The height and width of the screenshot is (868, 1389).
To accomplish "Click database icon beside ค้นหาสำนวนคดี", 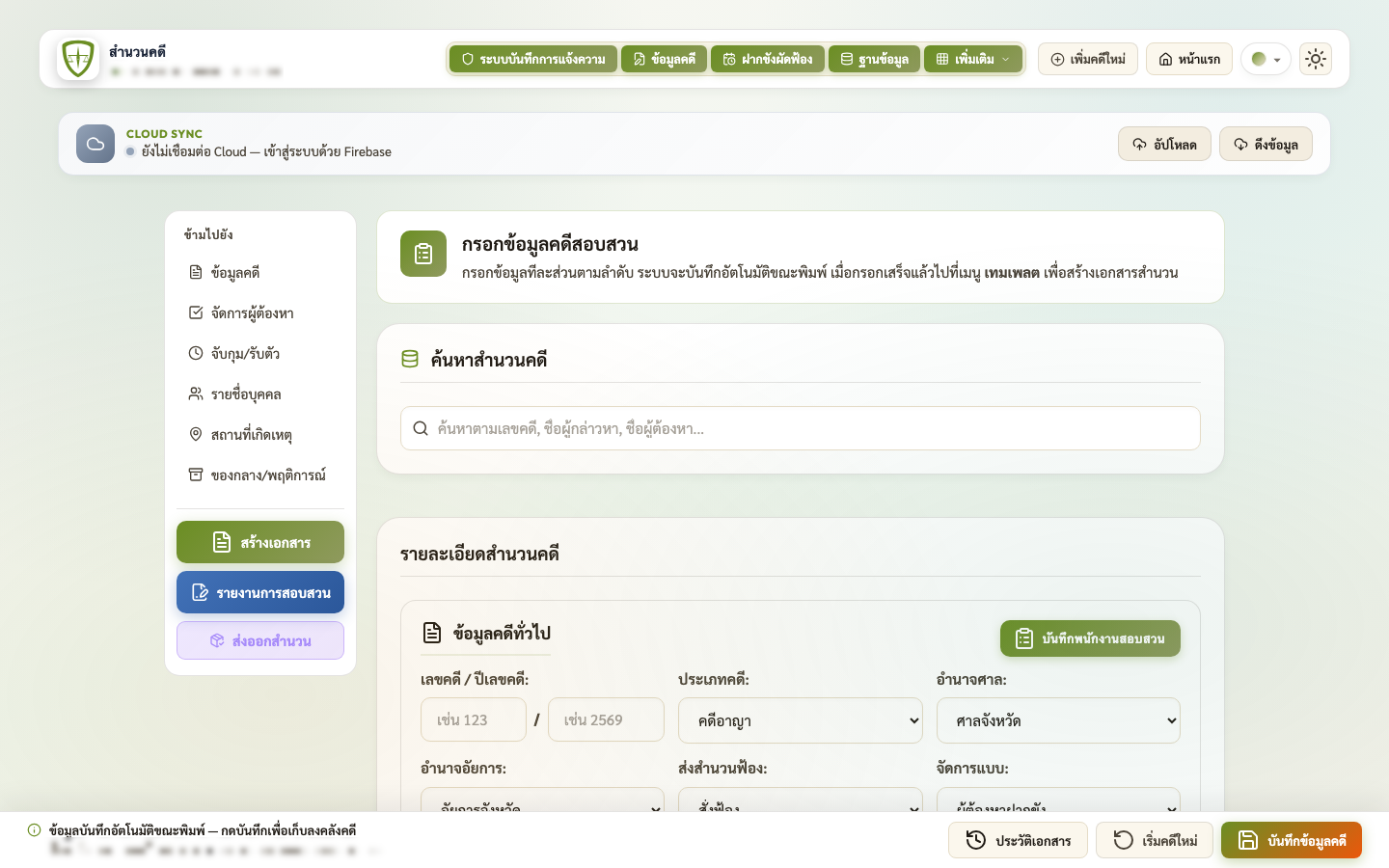I will [410, 359].
